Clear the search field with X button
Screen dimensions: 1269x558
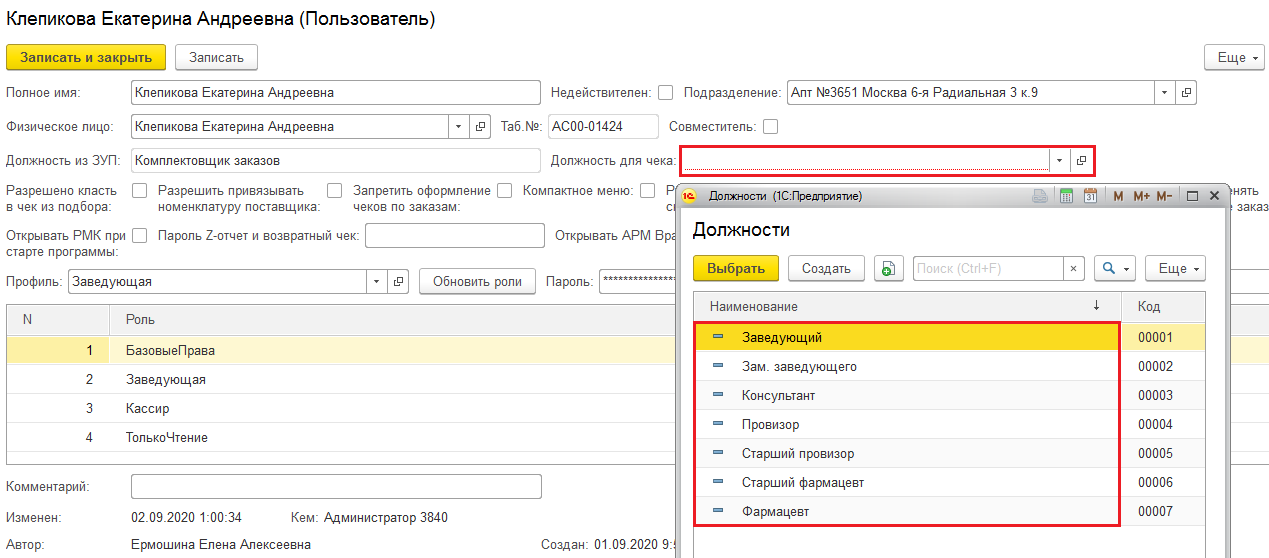tap(1074, 268)
